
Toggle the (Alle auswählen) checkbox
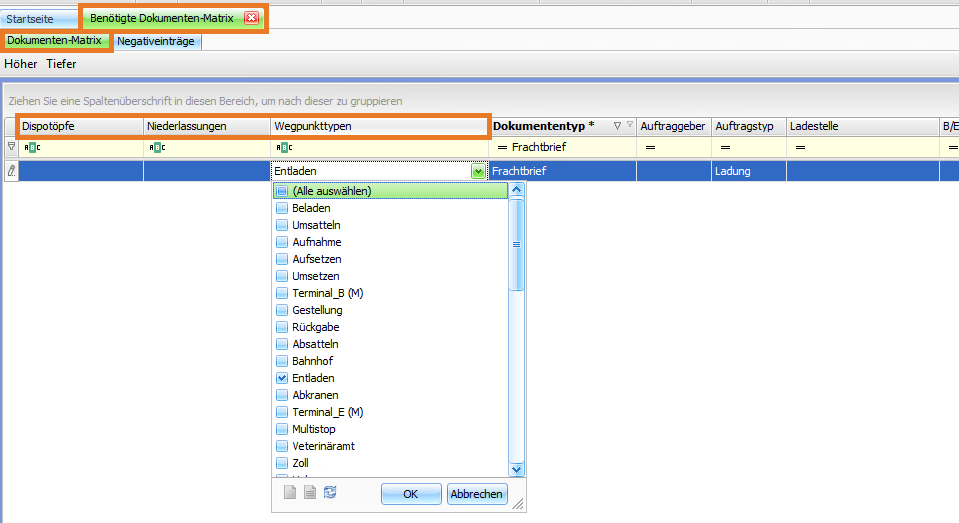coord(282,191)
